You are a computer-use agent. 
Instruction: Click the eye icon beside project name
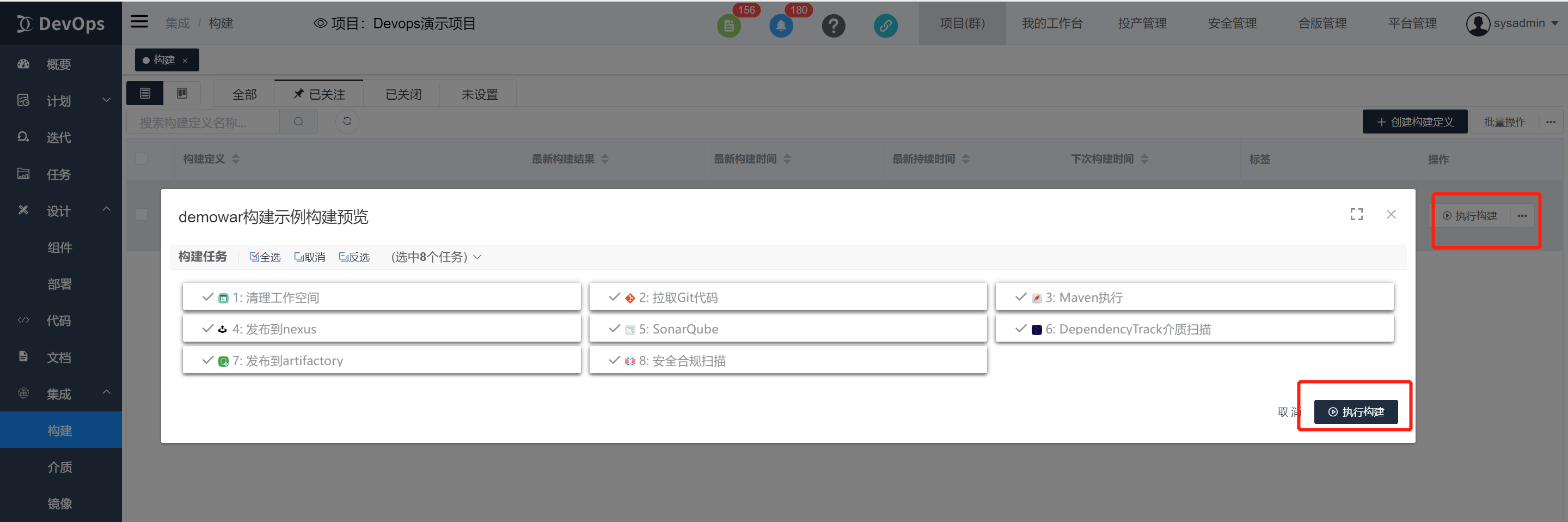coord(320,23)
